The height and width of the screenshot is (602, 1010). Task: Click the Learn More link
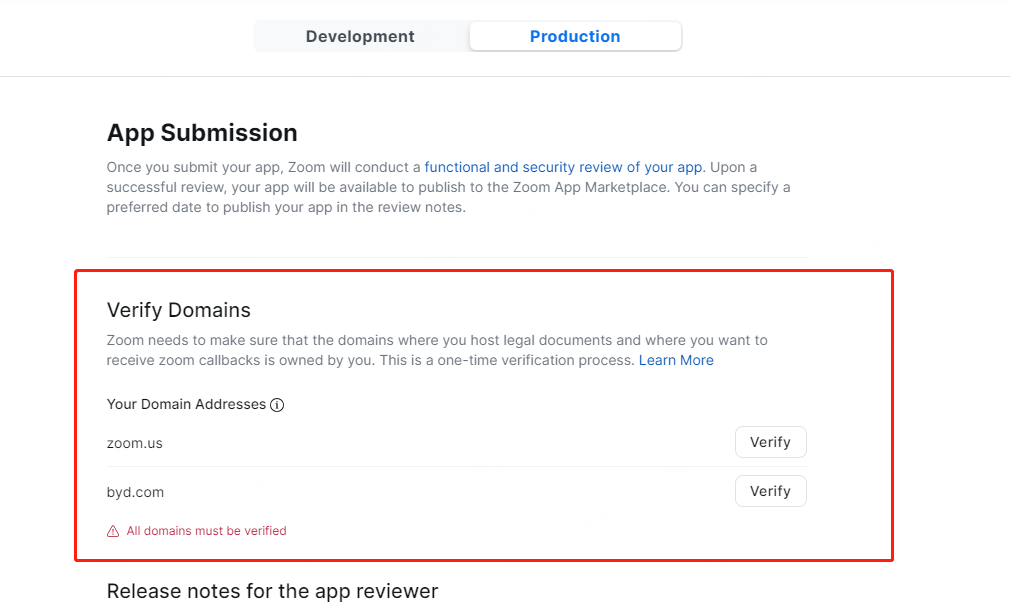tap(676, 360)
